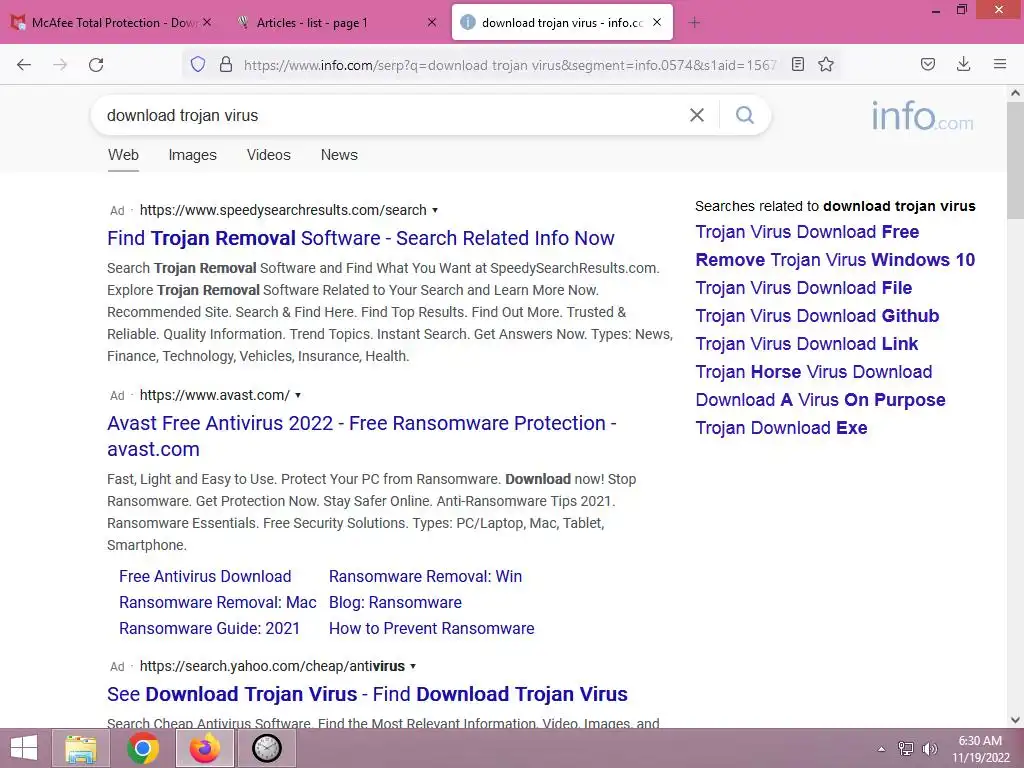Open related search Remove Trojan Virus Windows 10
1024x768 pixels.
[x=835, y=260]
